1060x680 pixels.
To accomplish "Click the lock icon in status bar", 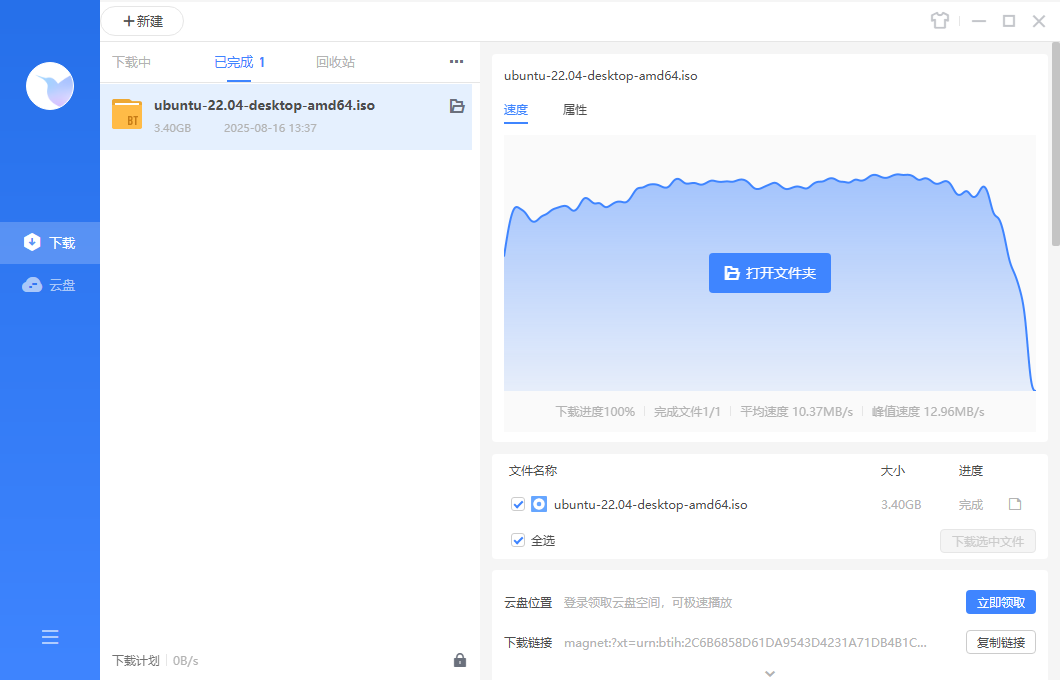I will (460, 660).
